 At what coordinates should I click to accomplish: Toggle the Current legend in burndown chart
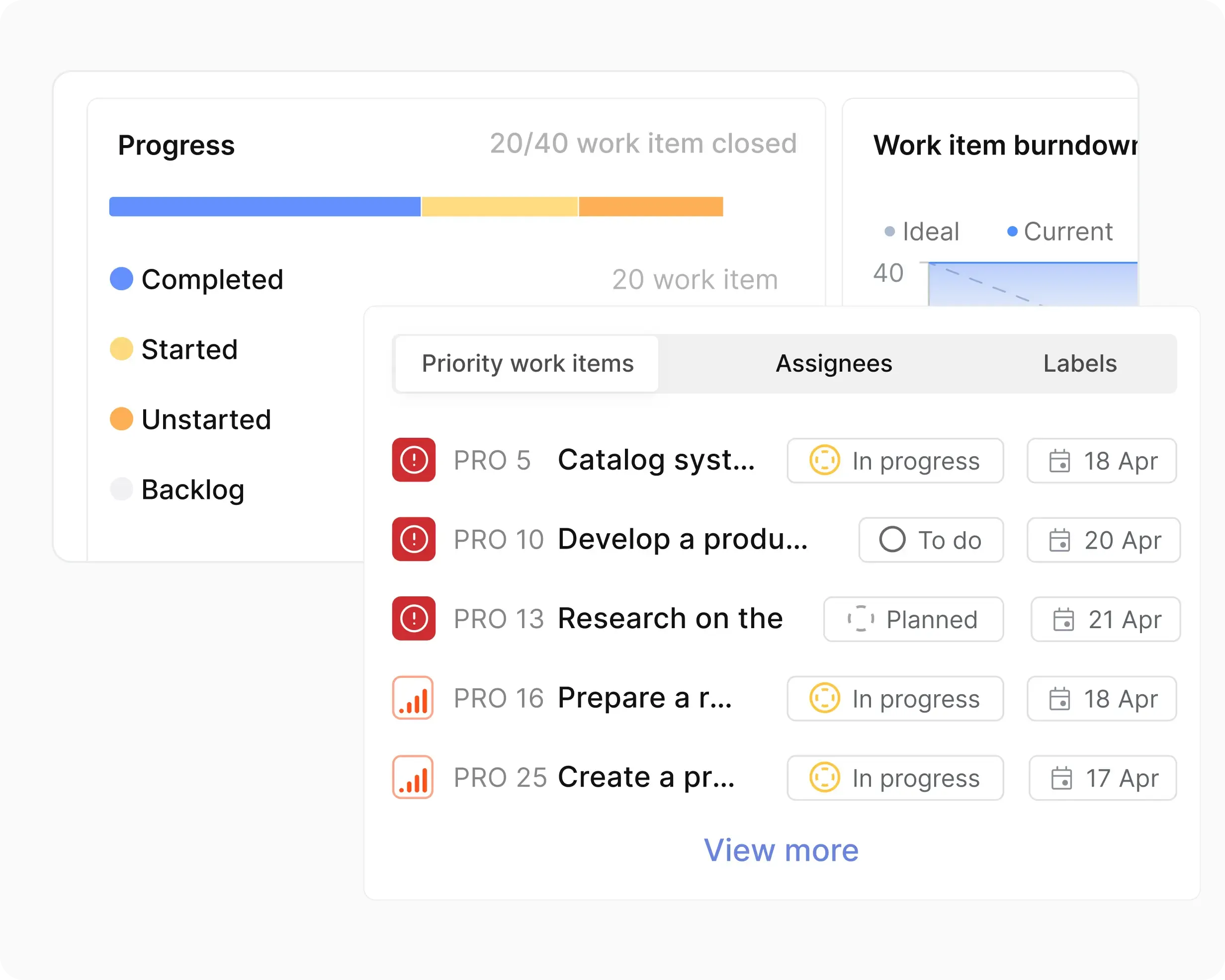pyautogui.click(x=1059, y=232)
